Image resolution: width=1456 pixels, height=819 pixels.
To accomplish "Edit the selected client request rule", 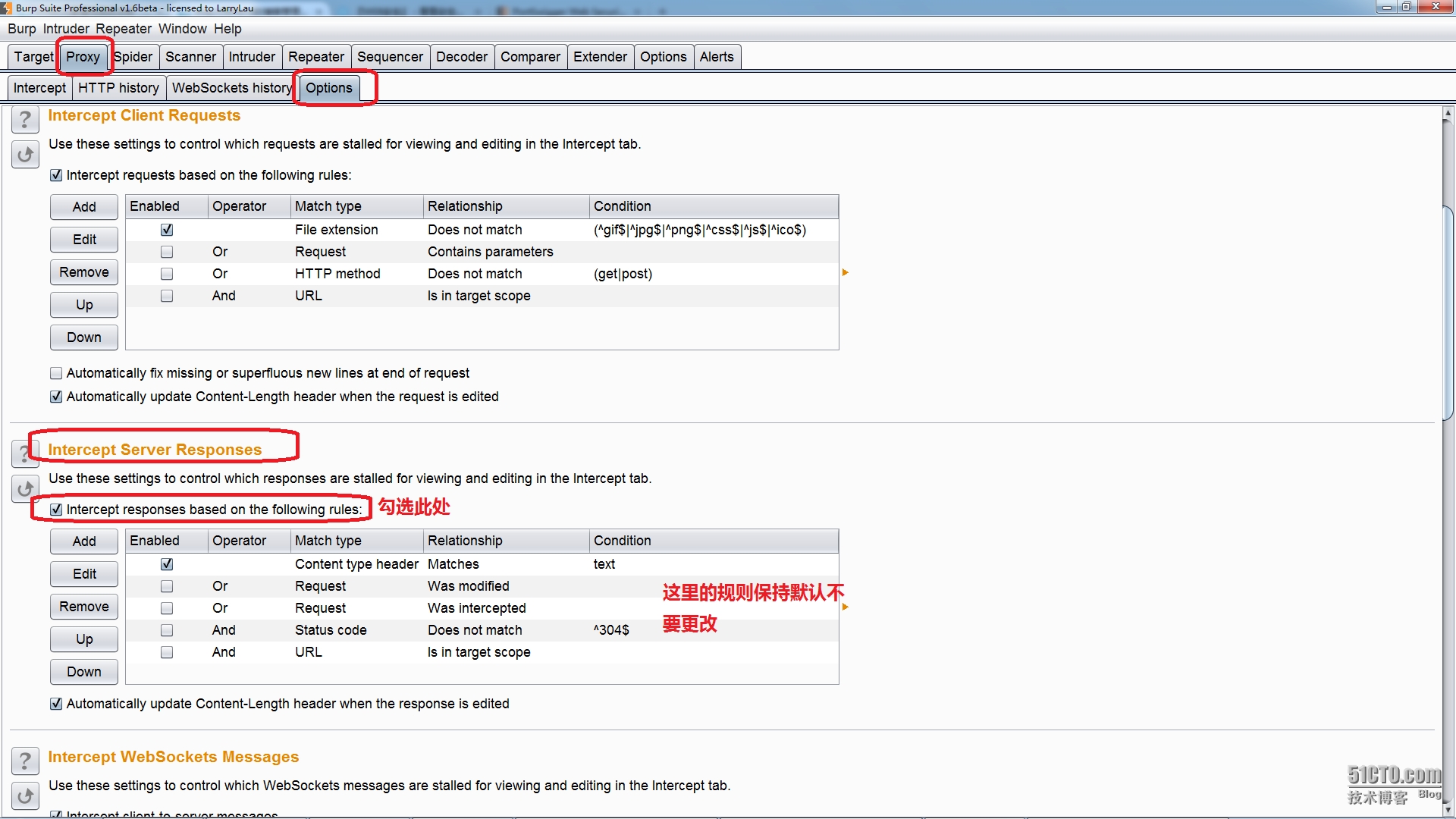I will 84,240.
